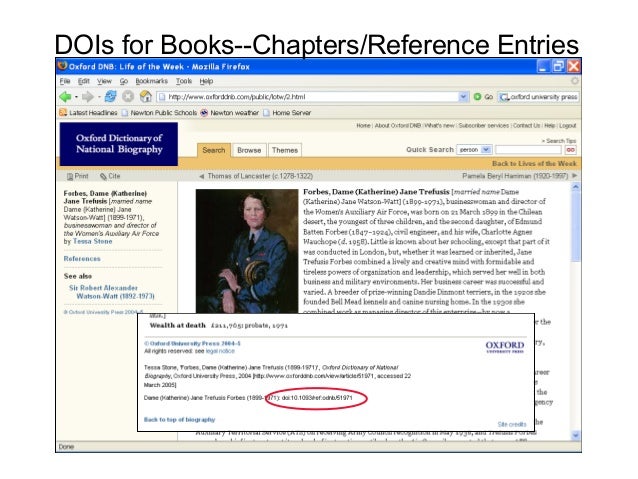
Task: Open Subscriber services link
Action: pos(483,126)
